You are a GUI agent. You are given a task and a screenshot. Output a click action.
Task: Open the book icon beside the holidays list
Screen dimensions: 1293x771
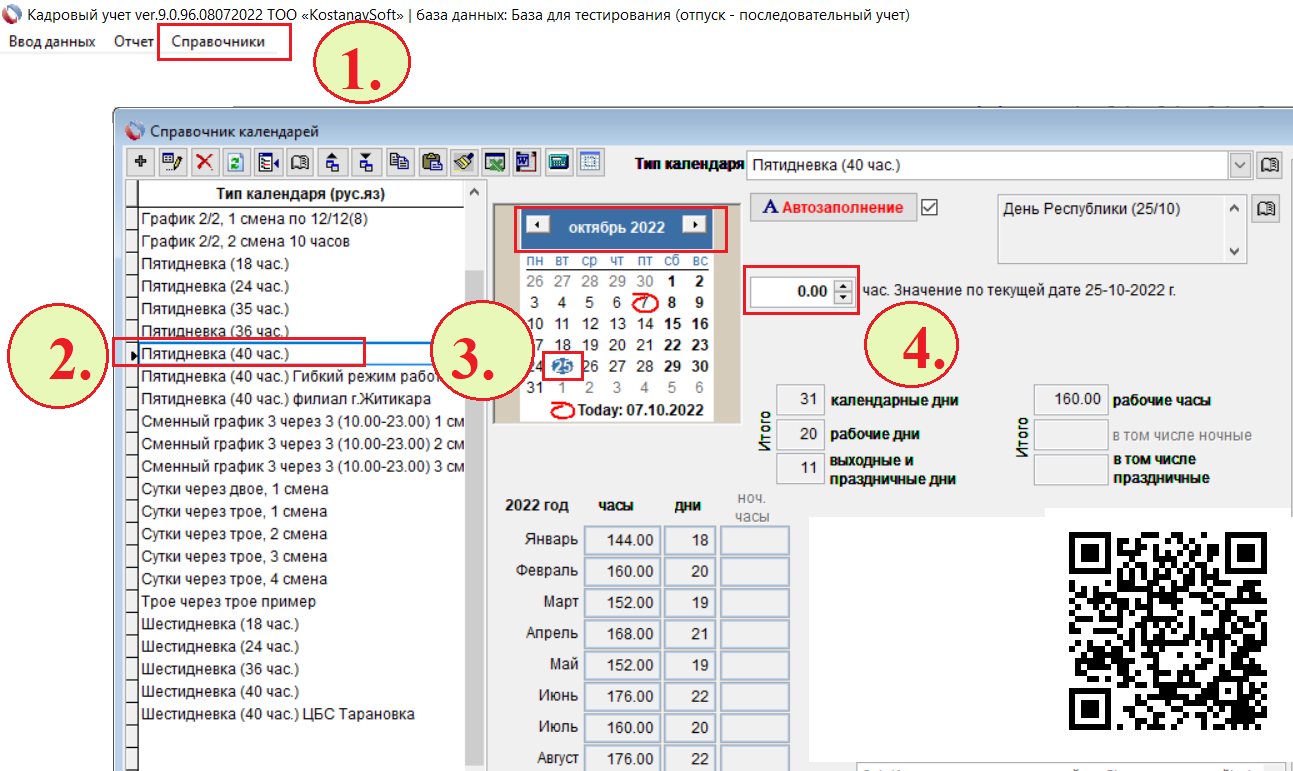pyautogui.click(x=1265, y=208)
